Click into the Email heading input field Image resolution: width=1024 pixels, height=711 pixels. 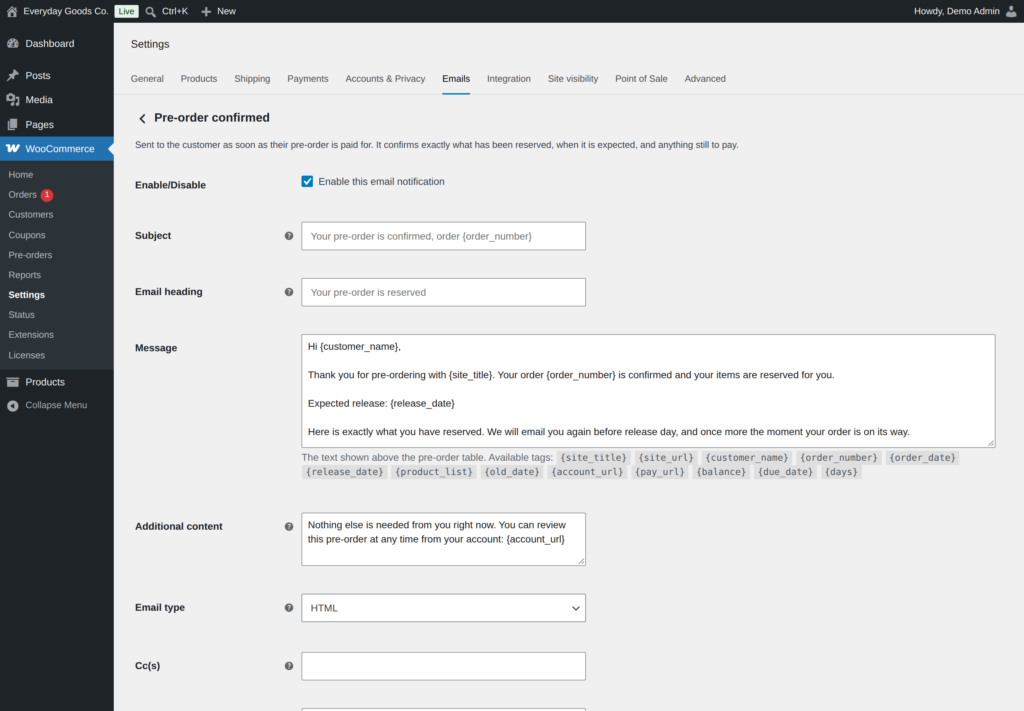[x=443, y=292]
